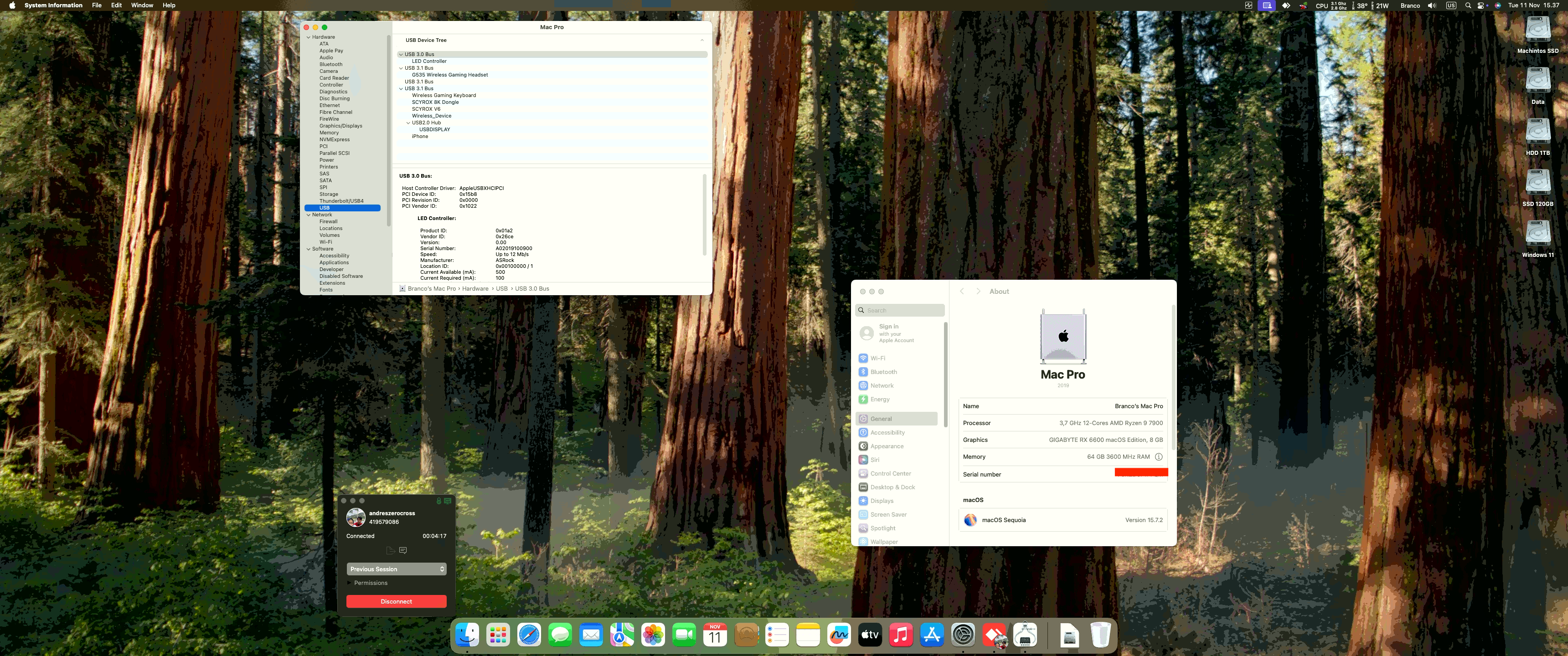
Task: Collapse the Network section in sidebar
Action: pos(309,215)
